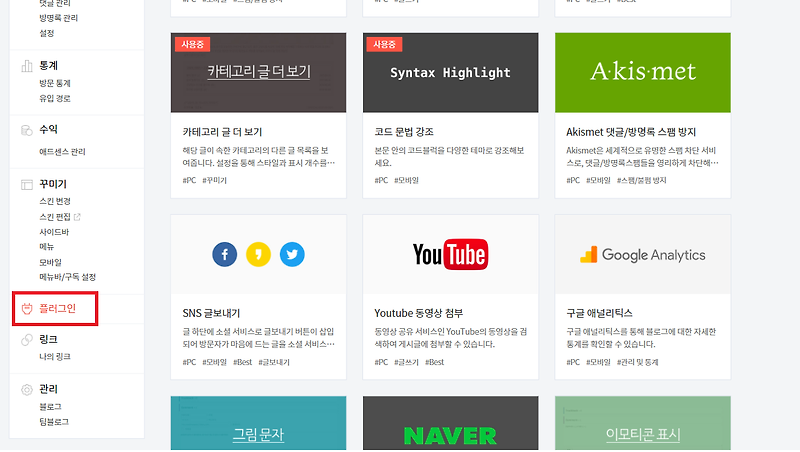The image size is (800, 452).
Task: Click #관리 및 통계 tag on analytics card
Action: point(638,362)
